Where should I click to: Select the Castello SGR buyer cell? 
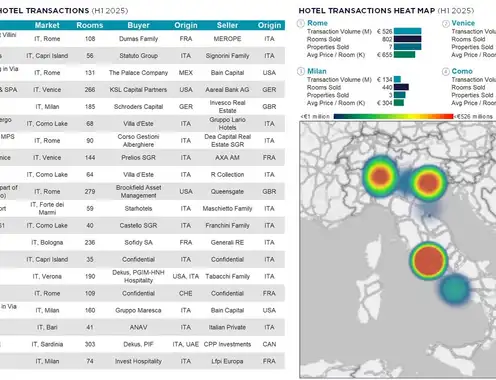[x=138, y=225]
